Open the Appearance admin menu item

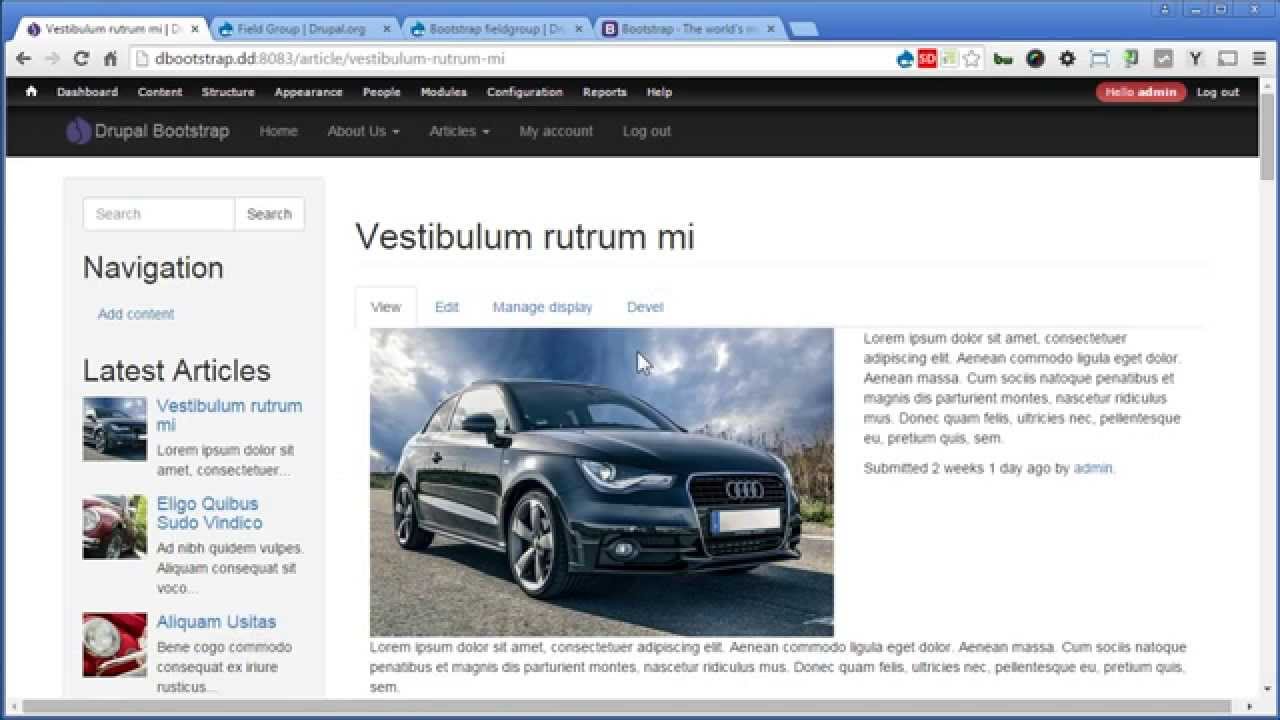click(308, 92)
